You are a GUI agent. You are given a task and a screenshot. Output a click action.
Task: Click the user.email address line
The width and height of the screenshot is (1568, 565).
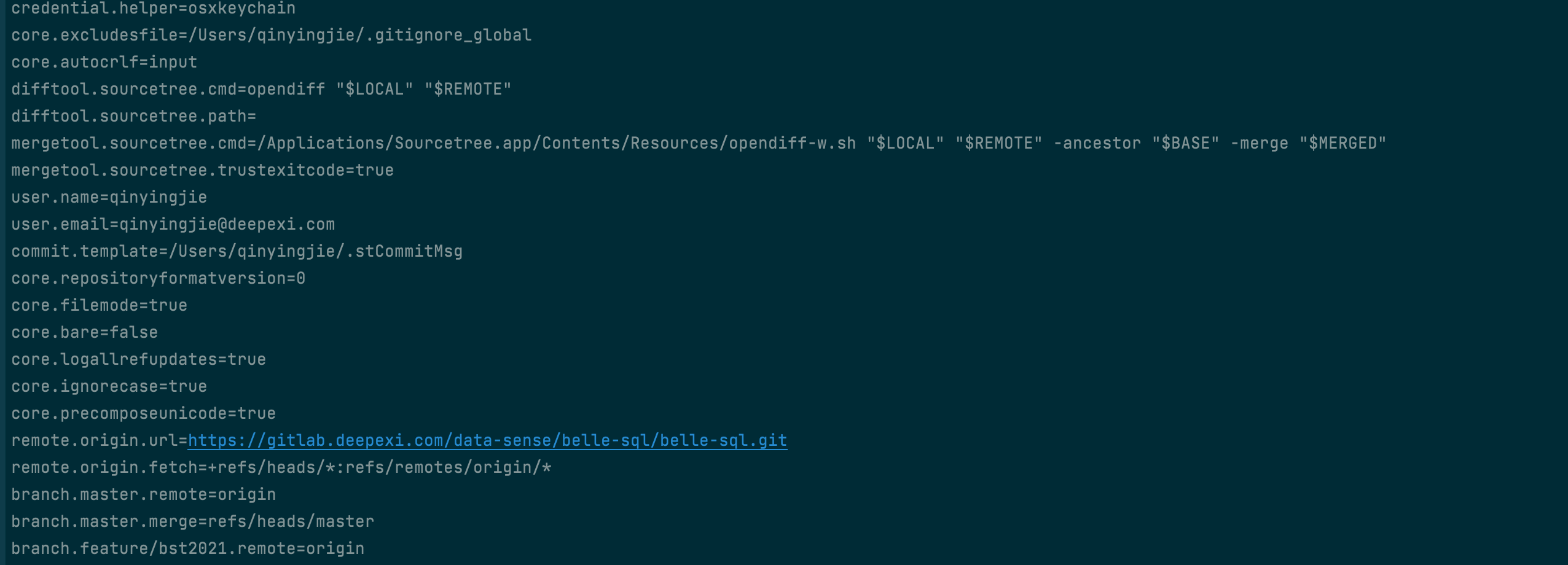tap(173, 224)
